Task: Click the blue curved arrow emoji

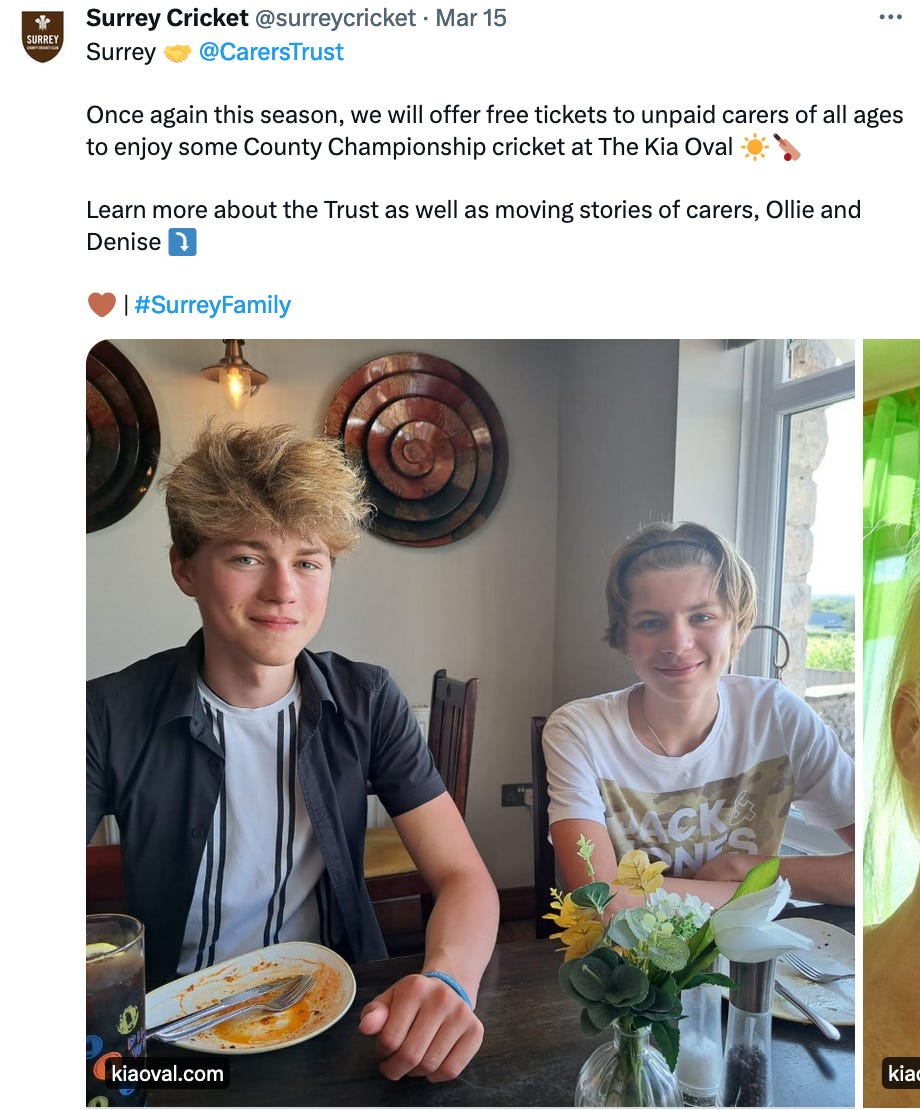Action: coord(182,242)
